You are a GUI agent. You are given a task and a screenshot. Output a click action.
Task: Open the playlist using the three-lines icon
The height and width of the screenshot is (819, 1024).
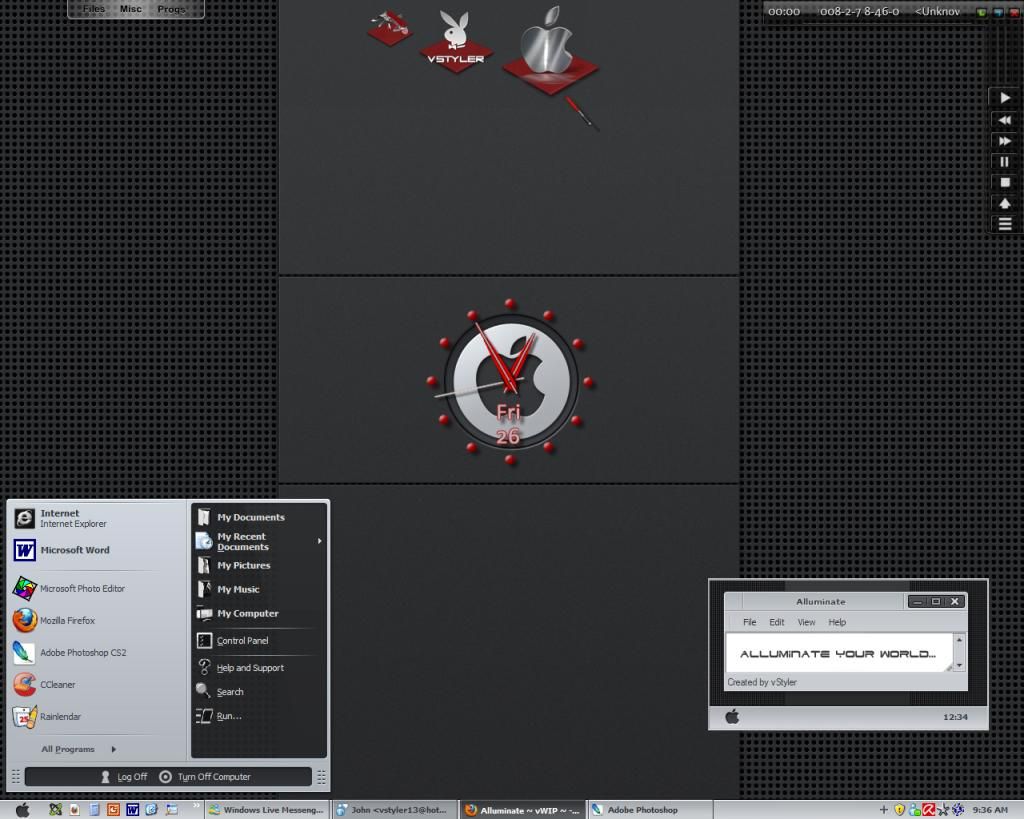[x=1005, y=224]
